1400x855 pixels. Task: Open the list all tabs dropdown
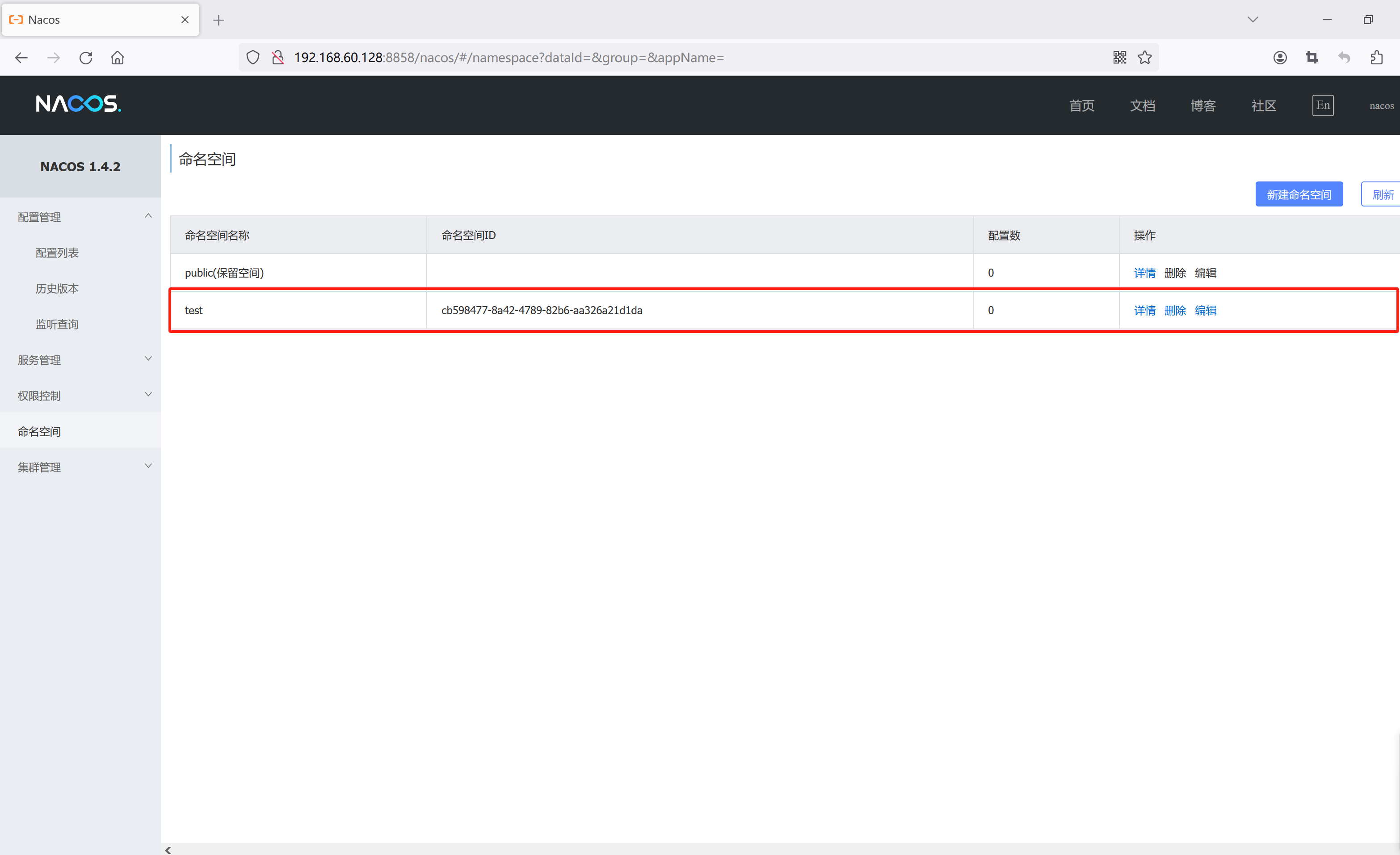(x=1253, y=19)
